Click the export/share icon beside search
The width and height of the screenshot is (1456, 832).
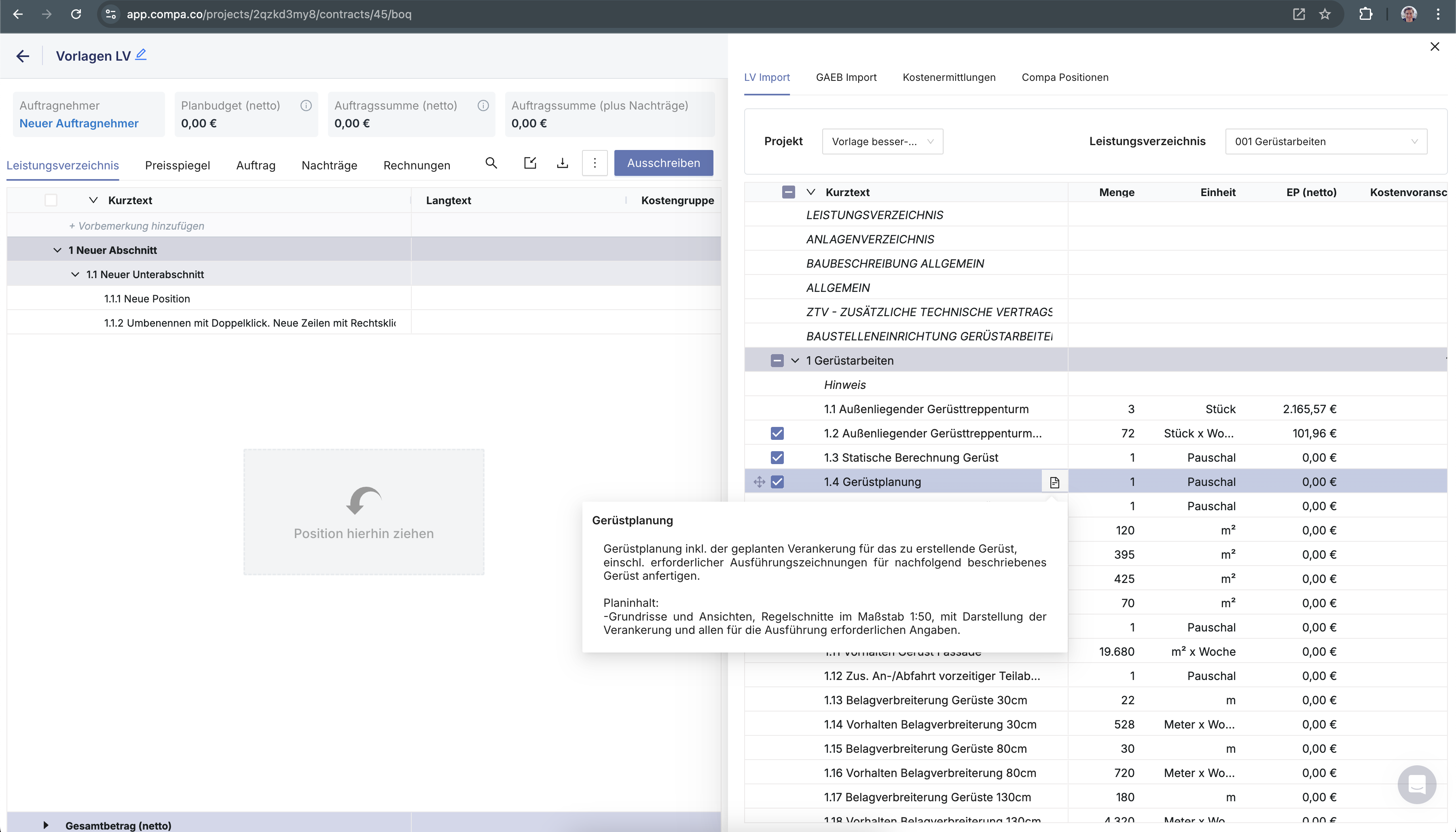point(530,163)
